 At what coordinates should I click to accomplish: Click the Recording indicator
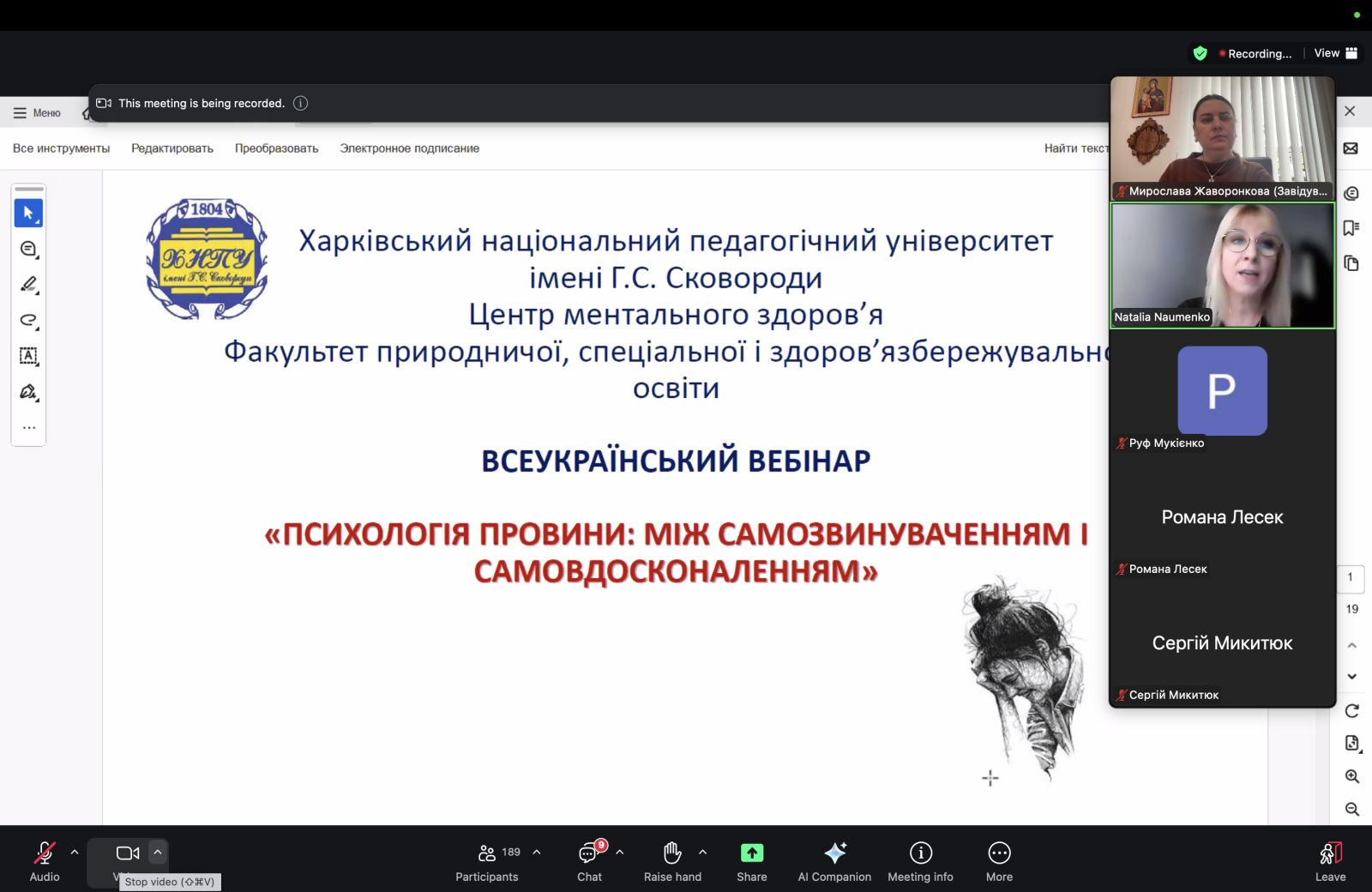point(1255,53)
